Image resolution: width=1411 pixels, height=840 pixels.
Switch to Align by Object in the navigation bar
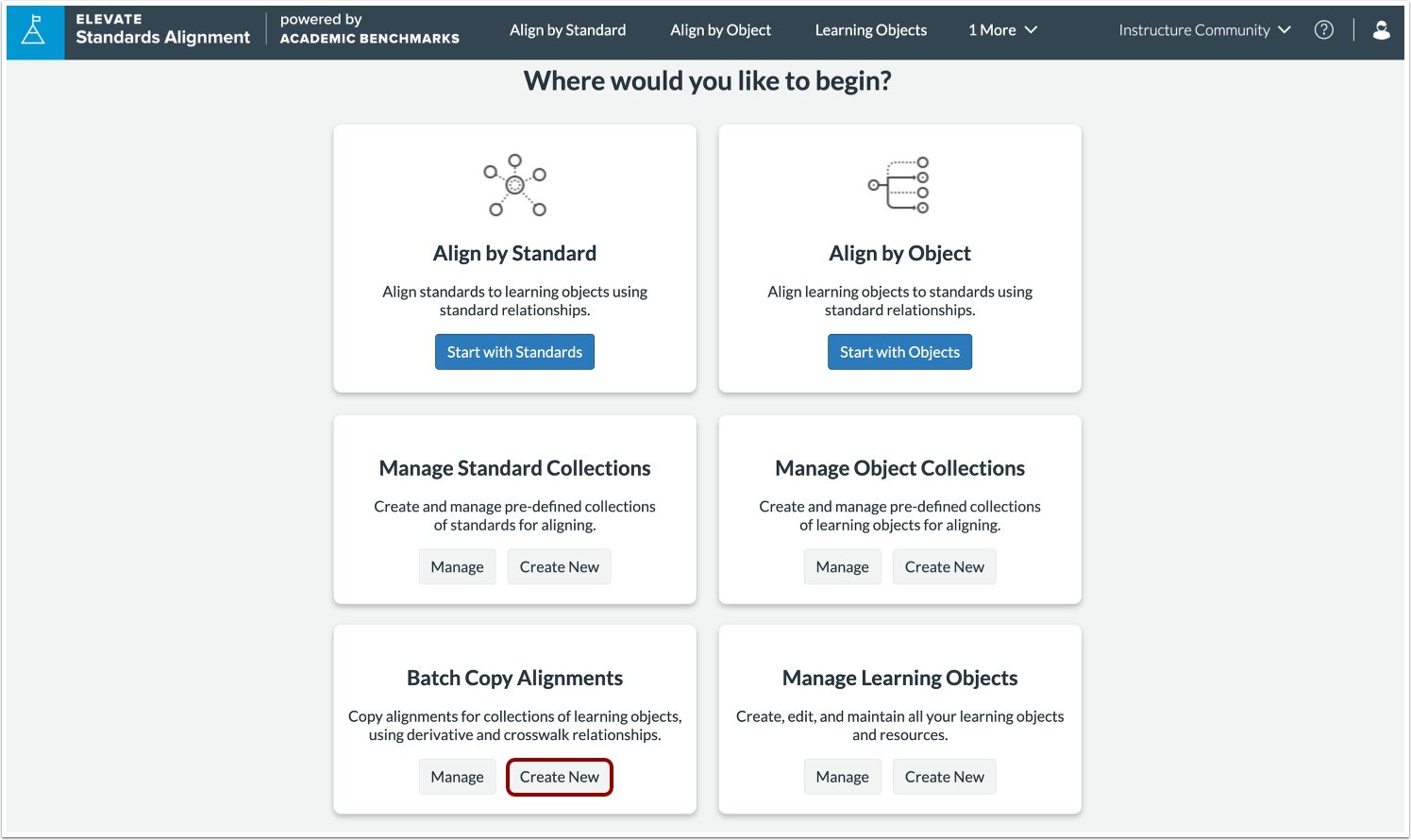[x=720, y=29]
